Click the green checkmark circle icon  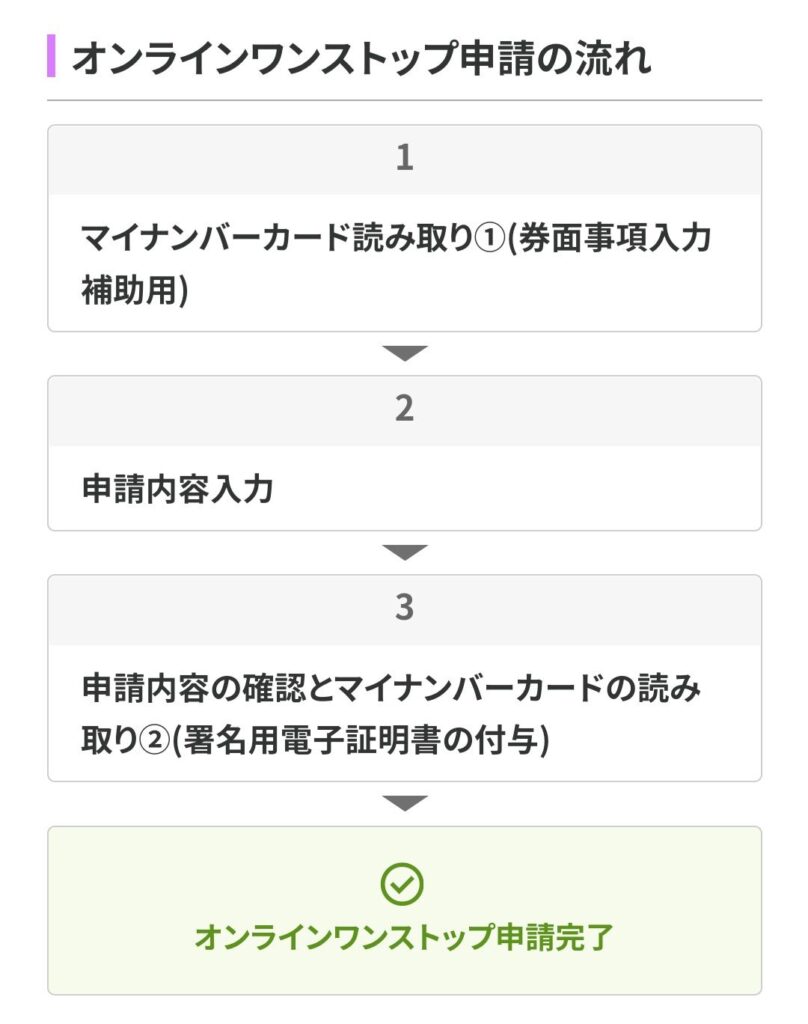click(403, 884)
